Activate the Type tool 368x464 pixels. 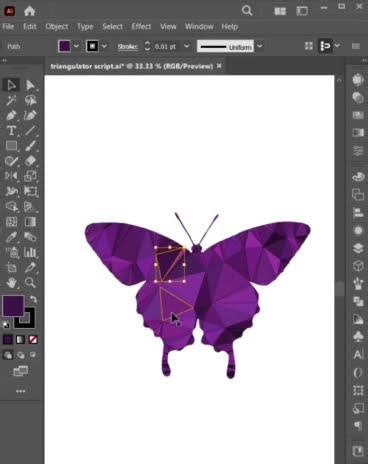click(x=11, y=131)
